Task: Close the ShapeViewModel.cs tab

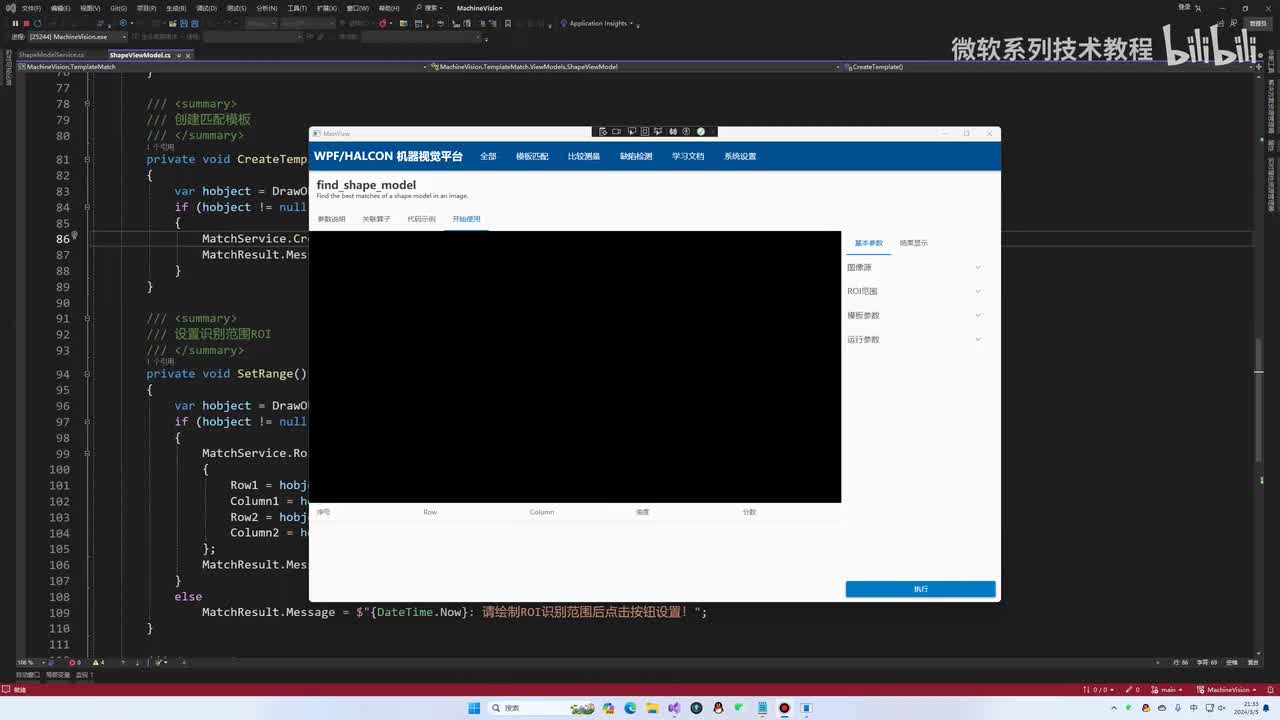Action: [187, 55]
